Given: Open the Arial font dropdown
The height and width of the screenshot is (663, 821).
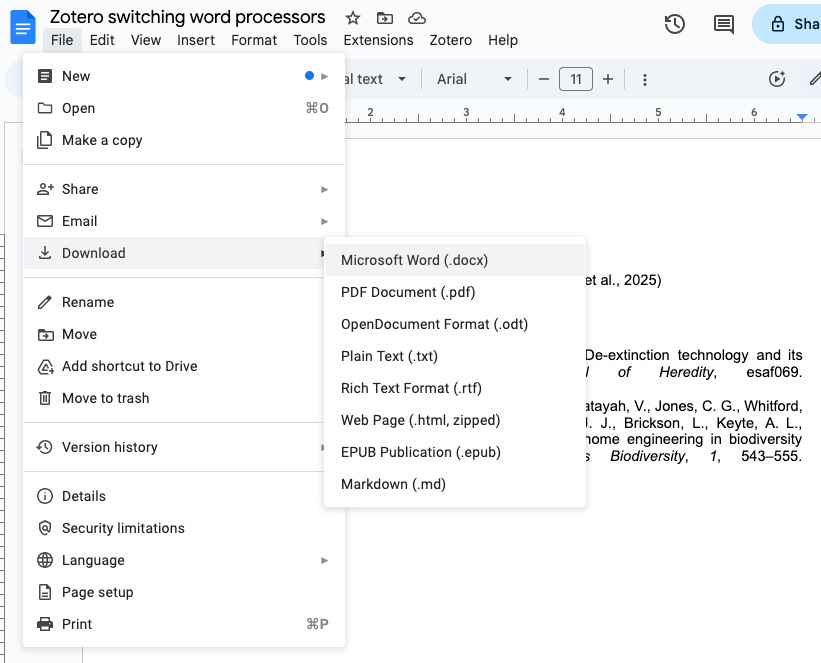Looking at the screenshot, I should pos(474,79).
